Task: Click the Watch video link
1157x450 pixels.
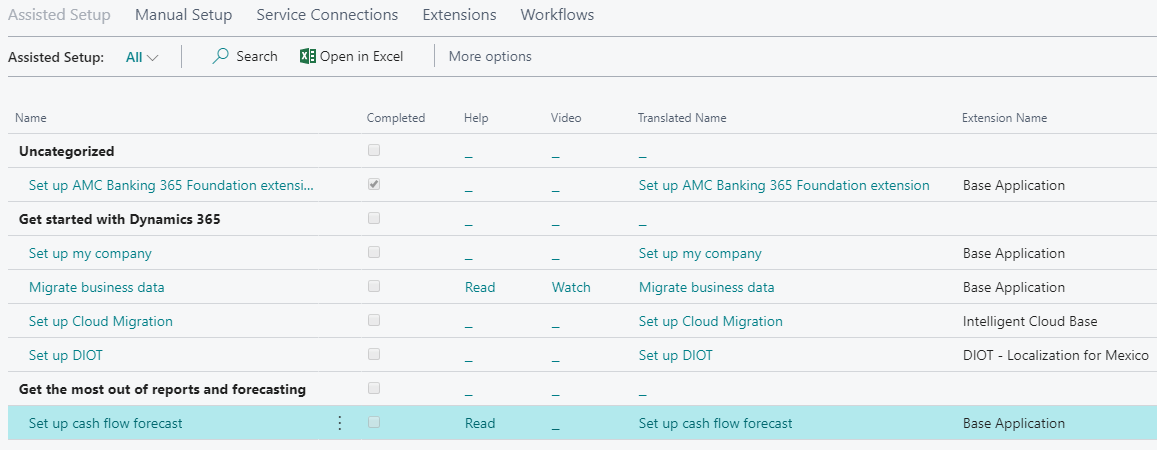Action: [x=571, y=287]
